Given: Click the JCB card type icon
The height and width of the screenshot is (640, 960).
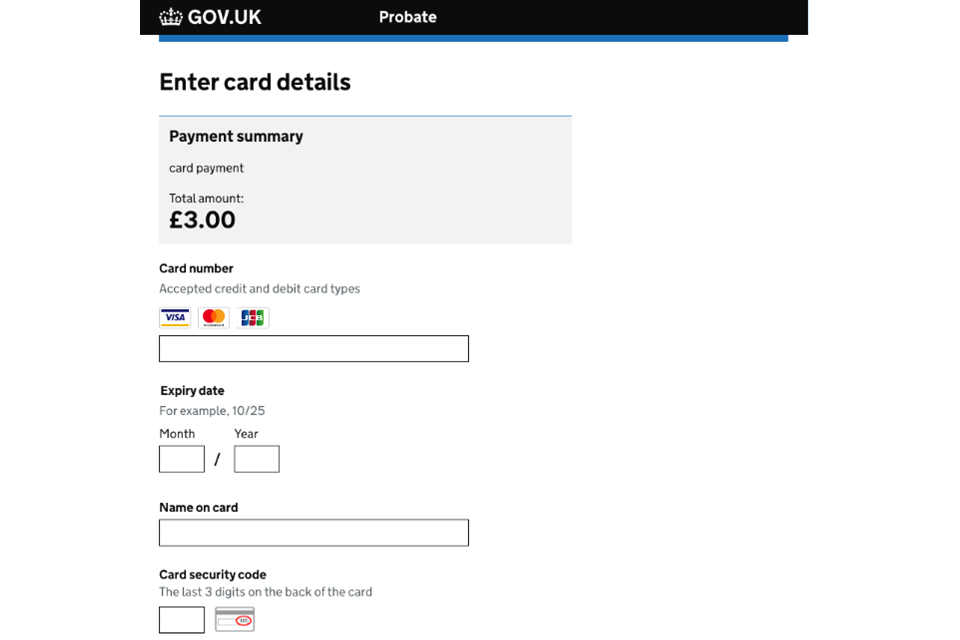Looking at the screenshot, I should (253, 318).
